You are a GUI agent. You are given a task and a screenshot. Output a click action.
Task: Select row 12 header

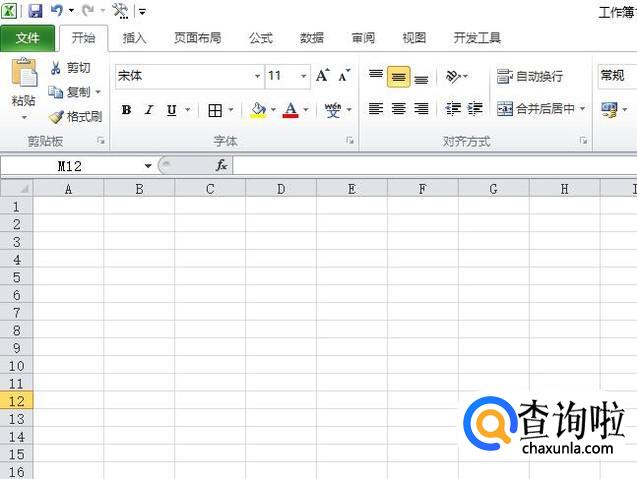pyautogui.click(x=17, y=401)
